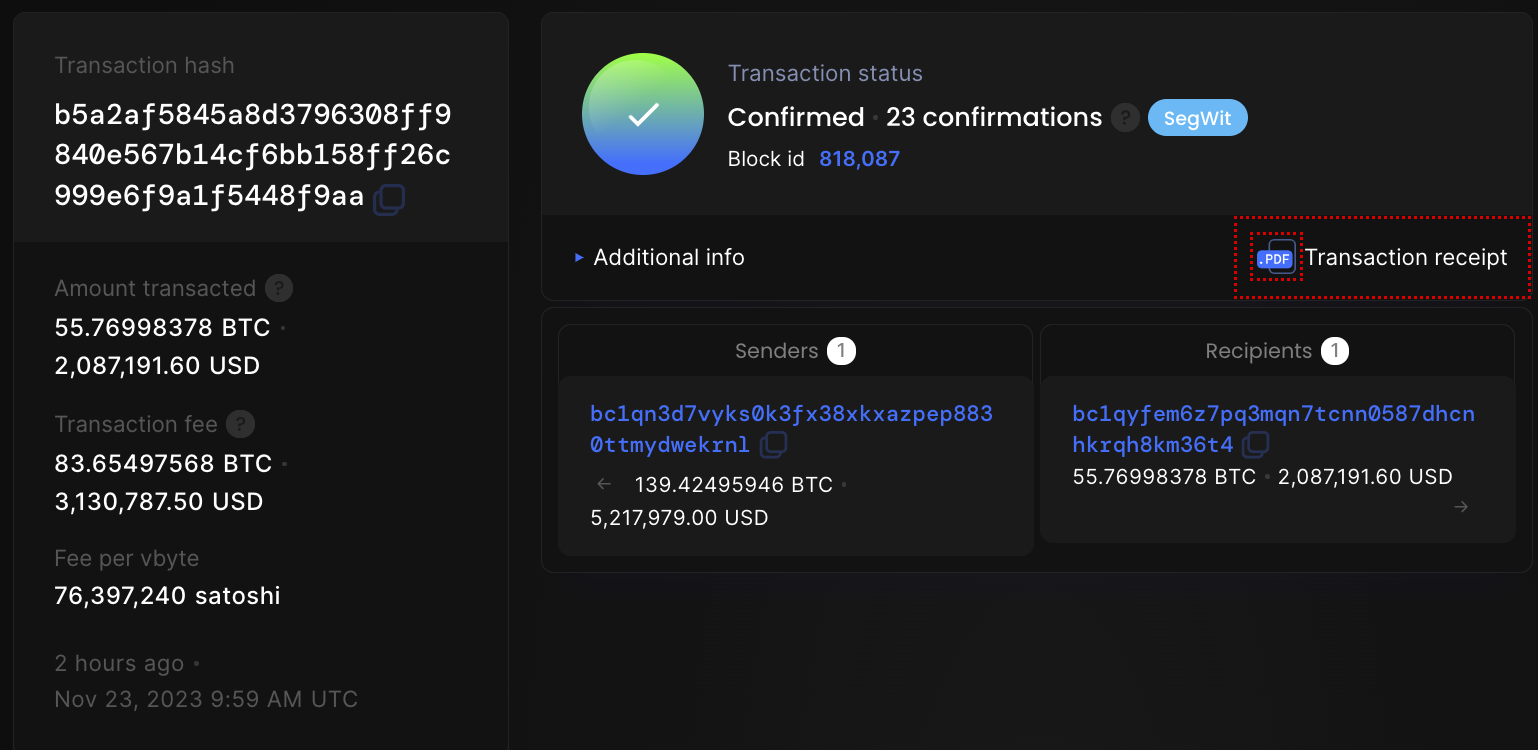Copy the recipient address bc1qyfem icon
Viewport: 1538px width, 750px height.
tap(1255, 444)
